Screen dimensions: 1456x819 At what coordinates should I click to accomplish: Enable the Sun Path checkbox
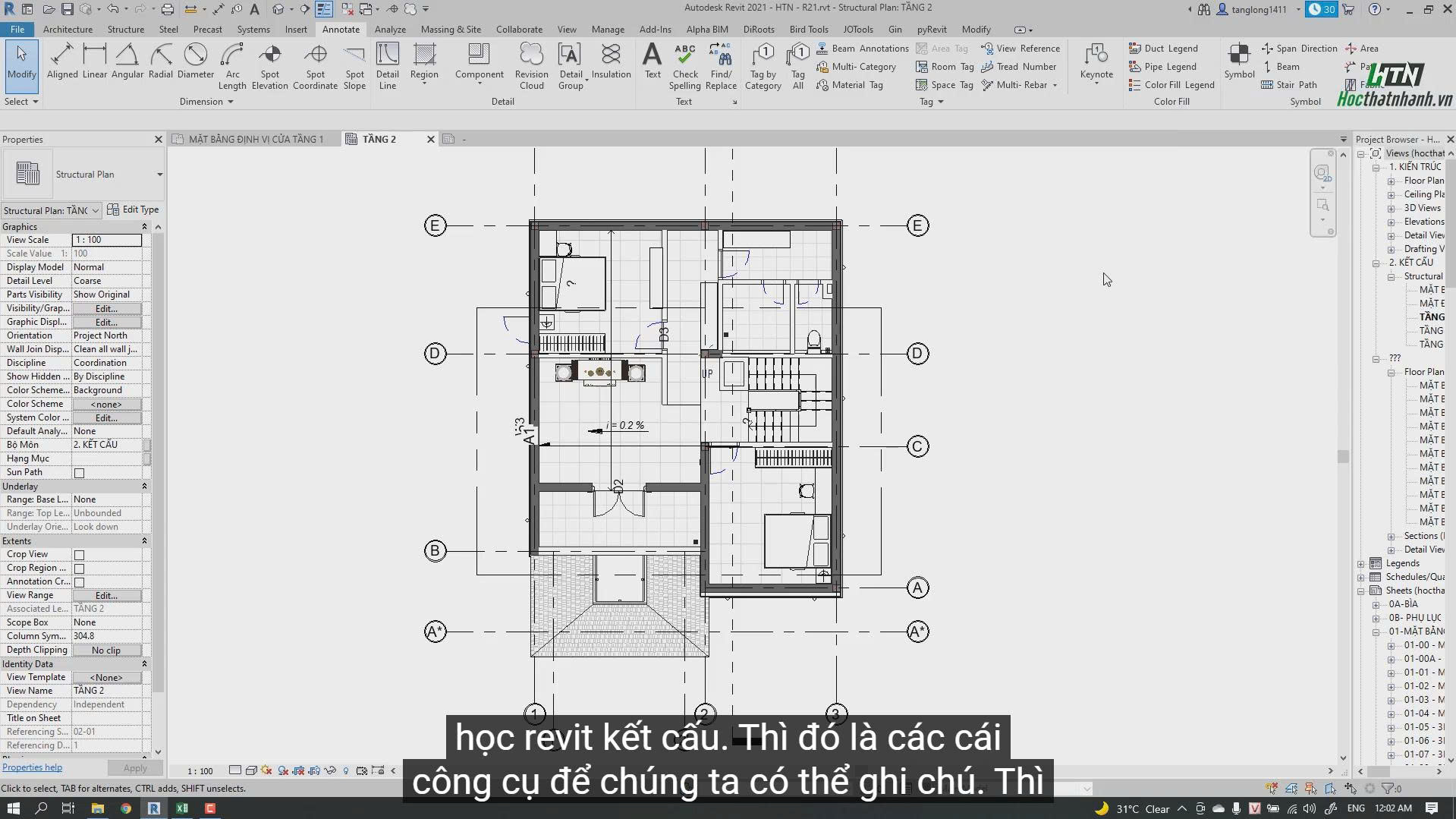coord(79,473)
